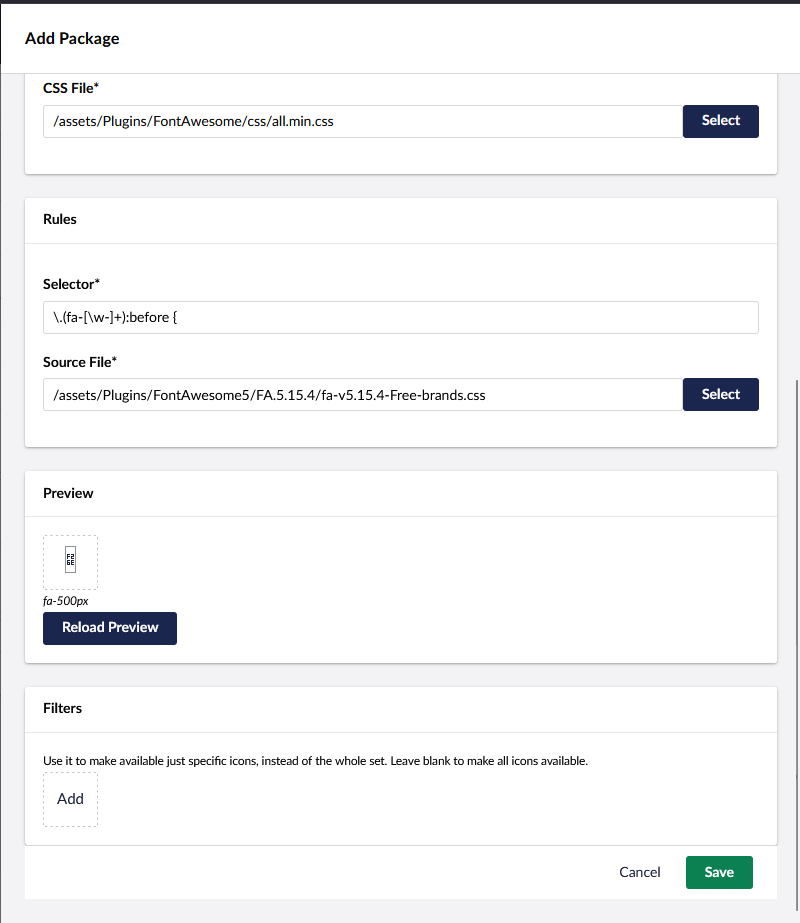The image size is (800, 923).
Task: Click into the Selector regex field
Action: 400,317
